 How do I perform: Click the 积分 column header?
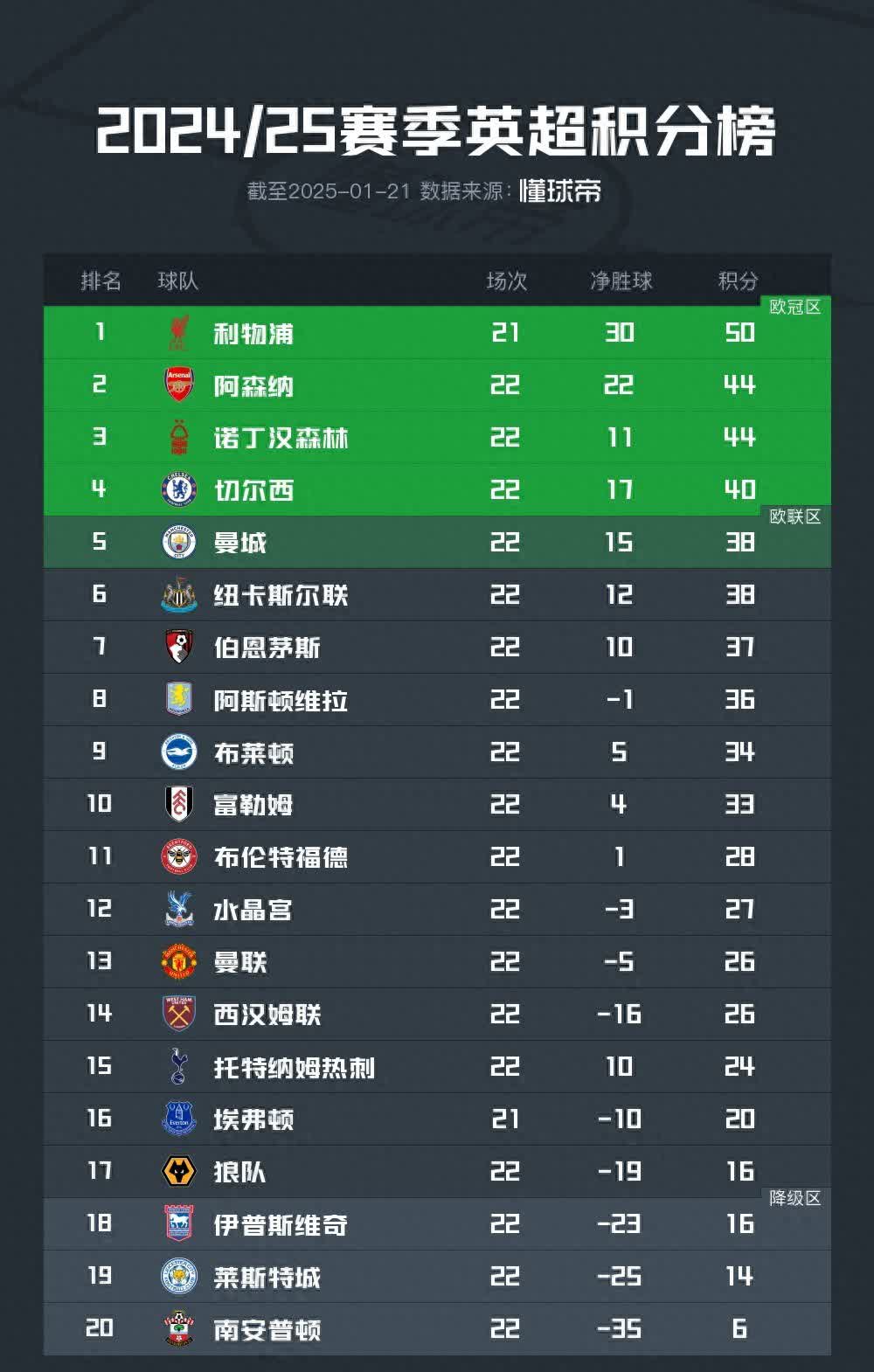(x=738, y=281)
